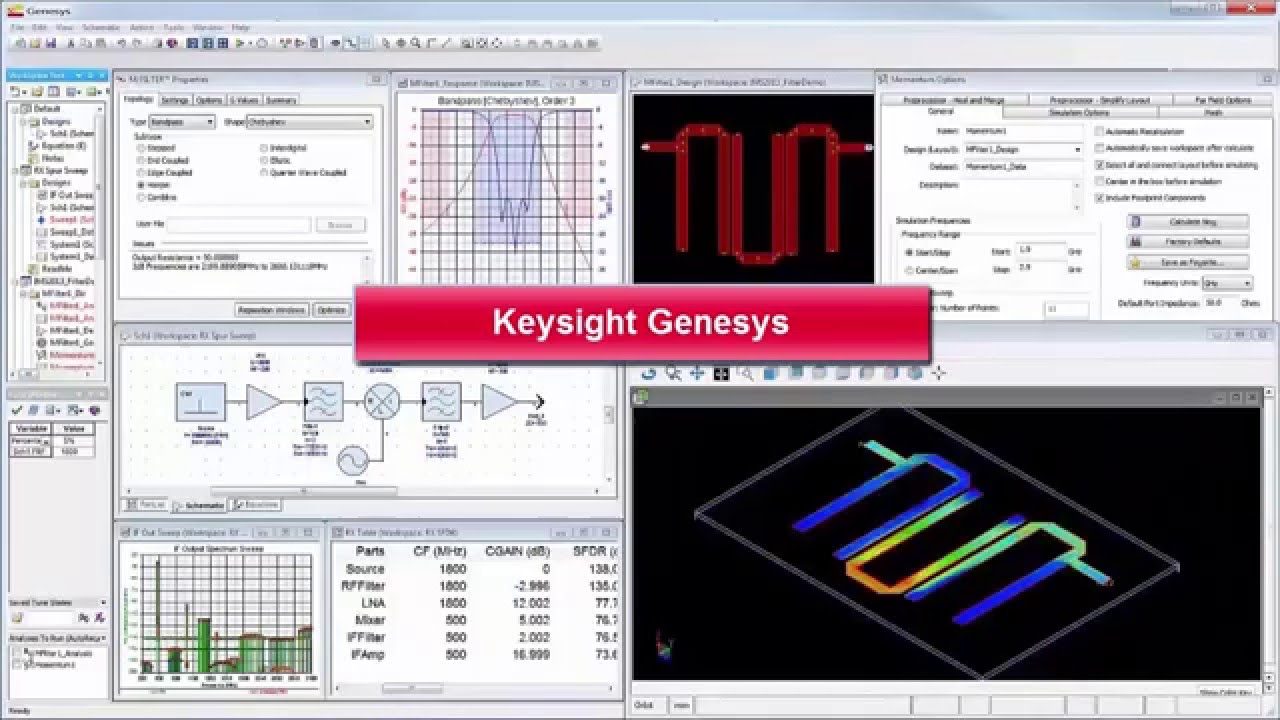Image resolution: width=1280 pixels, height=720 pixels.
Task: Click the new-item icon in Workspace Tree toolbar
Action: [14, 91]
